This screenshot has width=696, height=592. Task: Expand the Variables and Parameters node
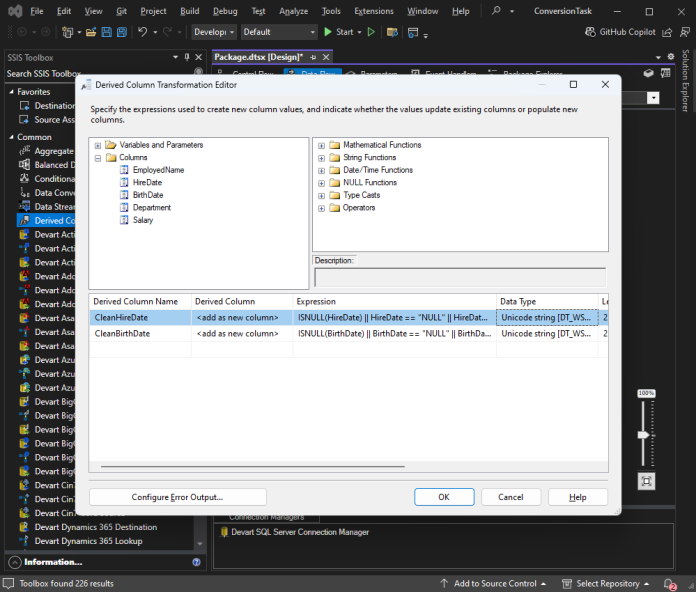[x=98, y=145]
